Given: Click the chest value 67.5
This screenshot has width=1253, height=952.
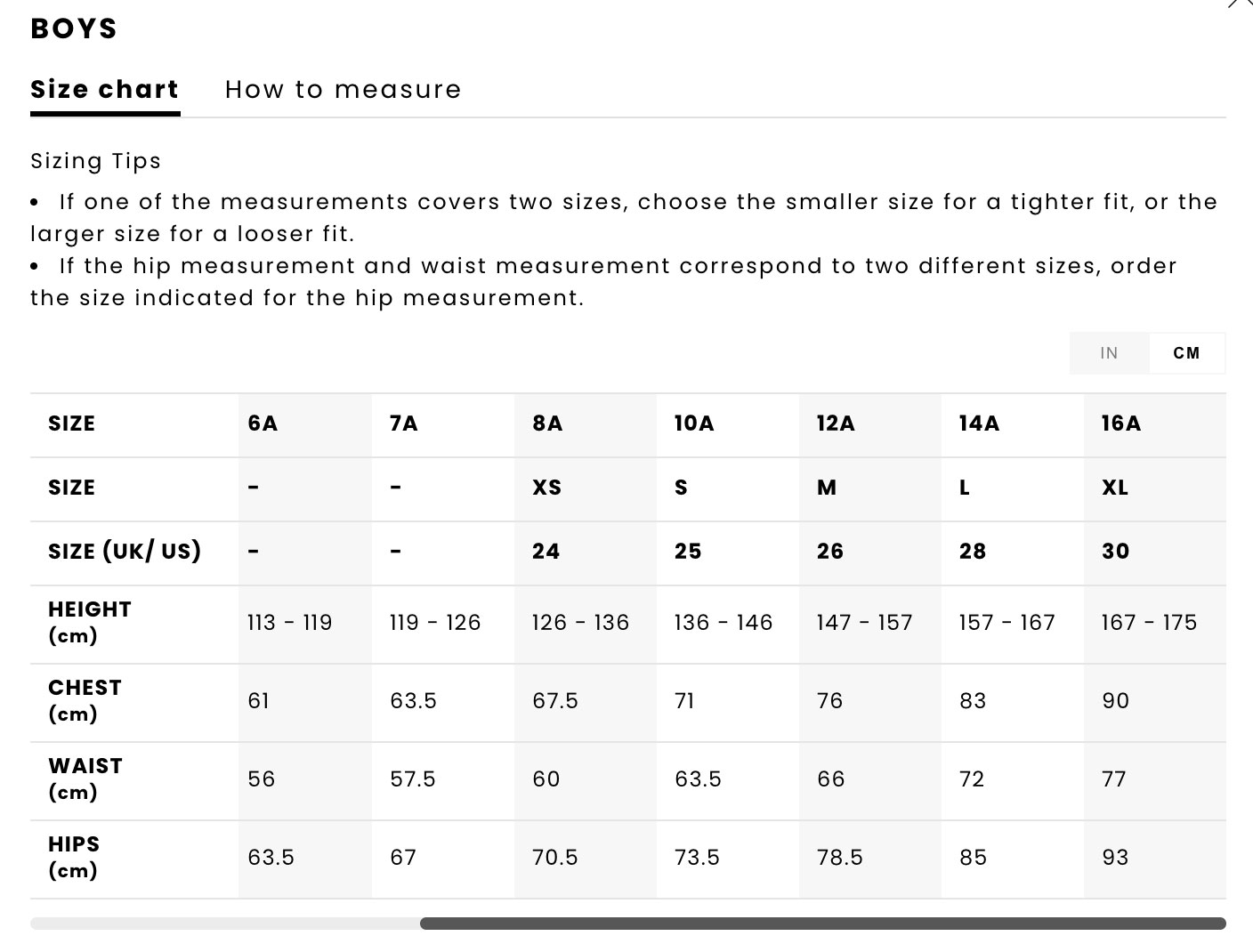Looking at the screenshot, I should 555,701.
